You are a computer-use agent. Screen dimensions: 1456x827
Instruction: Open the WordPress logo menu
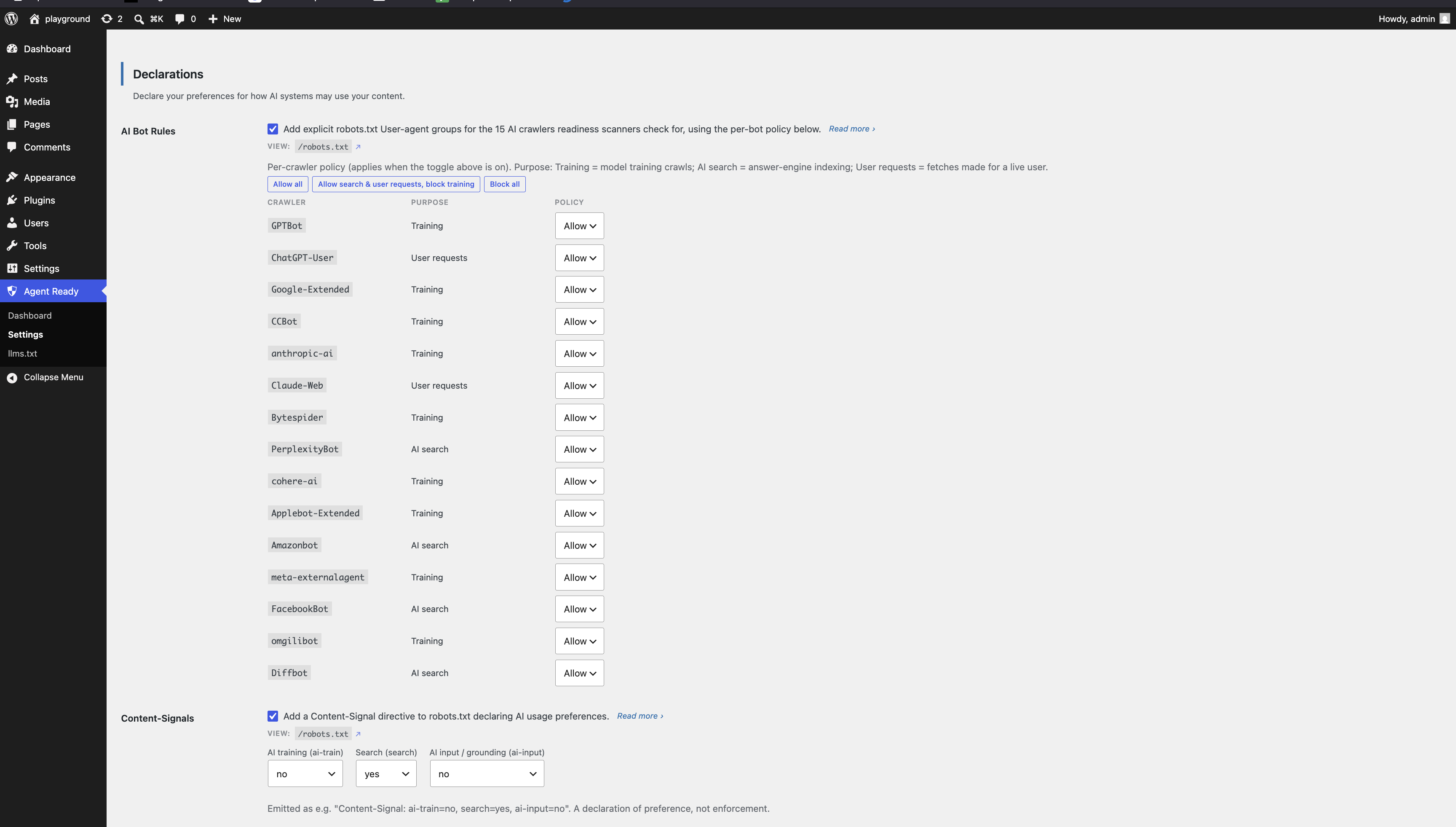point(11,19)
